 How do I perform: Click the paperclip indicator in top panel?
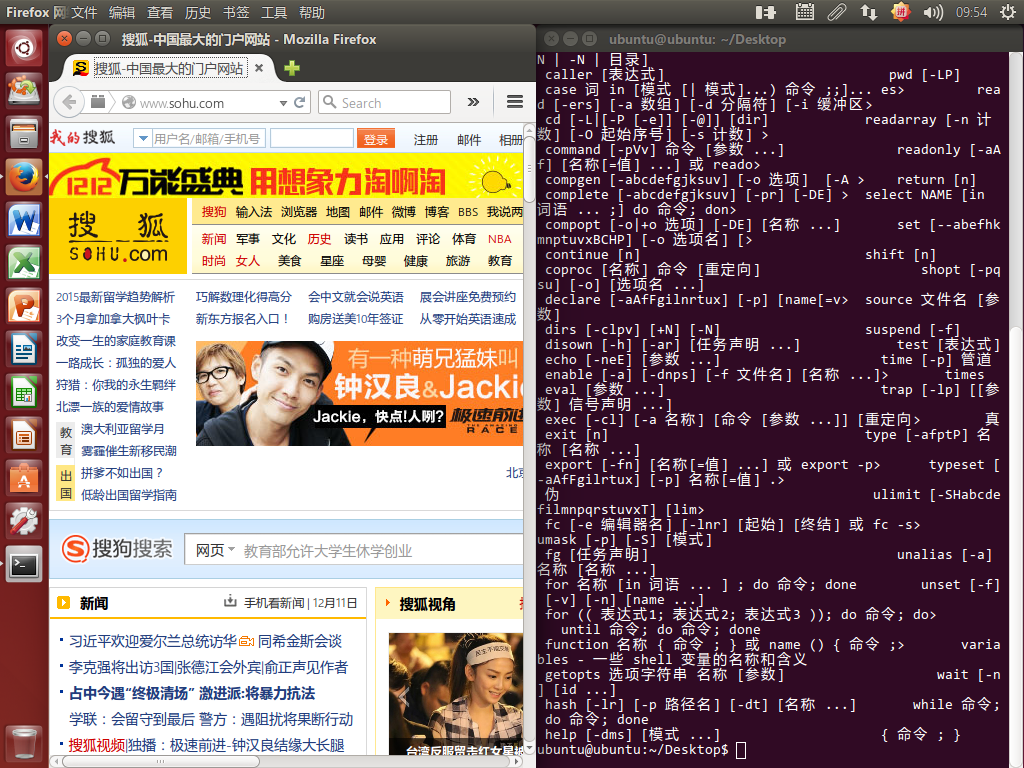pos(837,12)
